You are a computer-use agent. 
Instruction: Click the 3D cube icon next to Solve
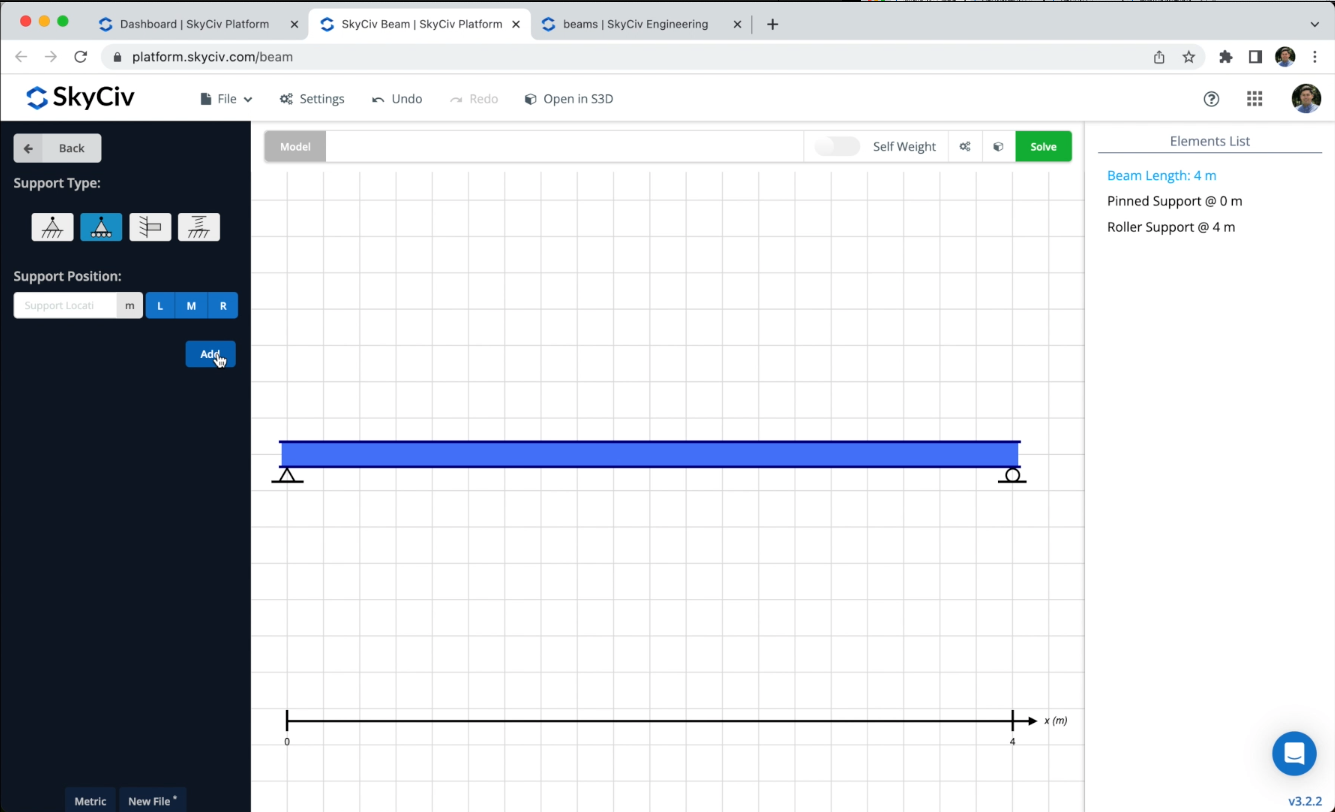click(x=998, y=147)
